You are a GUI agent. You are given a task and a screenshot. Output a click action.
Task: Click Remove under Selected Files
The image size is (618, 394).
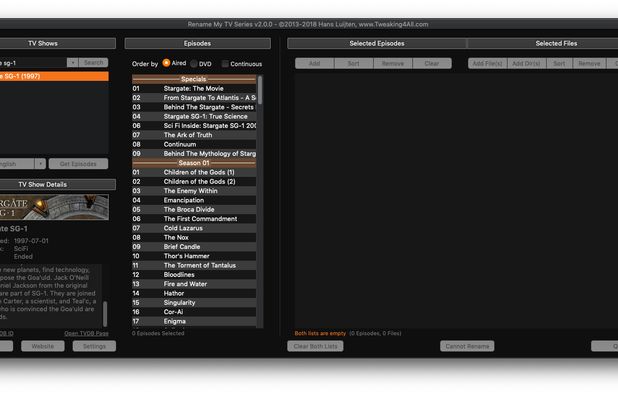pyautogui.click(x=589, y=63)
